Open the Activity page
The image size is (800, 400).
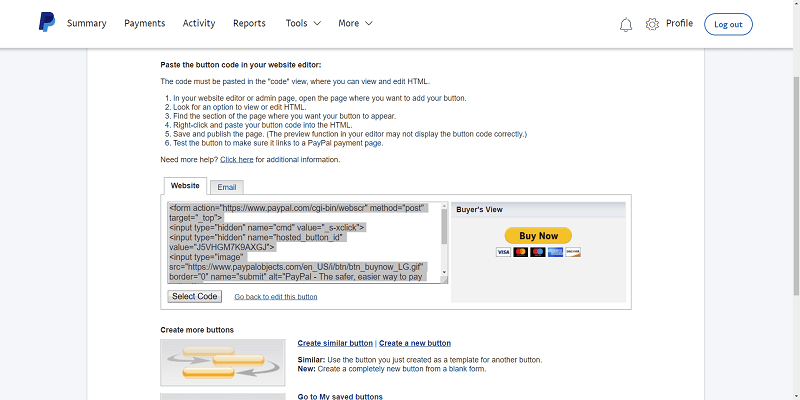tap(199, 23)
